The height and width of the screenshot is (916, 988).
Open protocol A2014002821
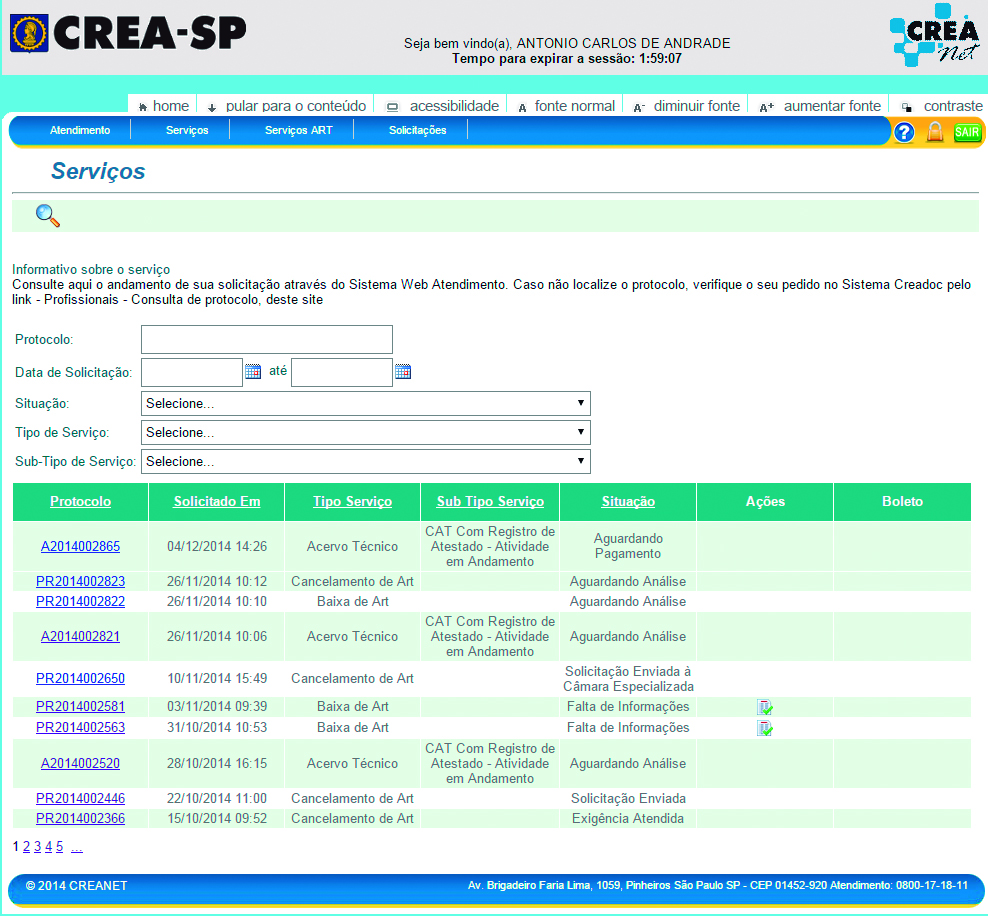pyautogui.click(x=80, y=636)
